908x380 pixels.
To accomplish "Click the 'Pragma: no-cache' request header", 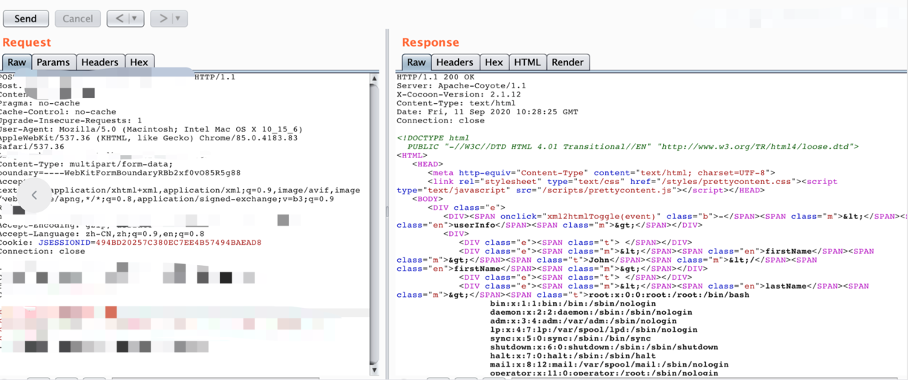I will (x=40, y=103).
